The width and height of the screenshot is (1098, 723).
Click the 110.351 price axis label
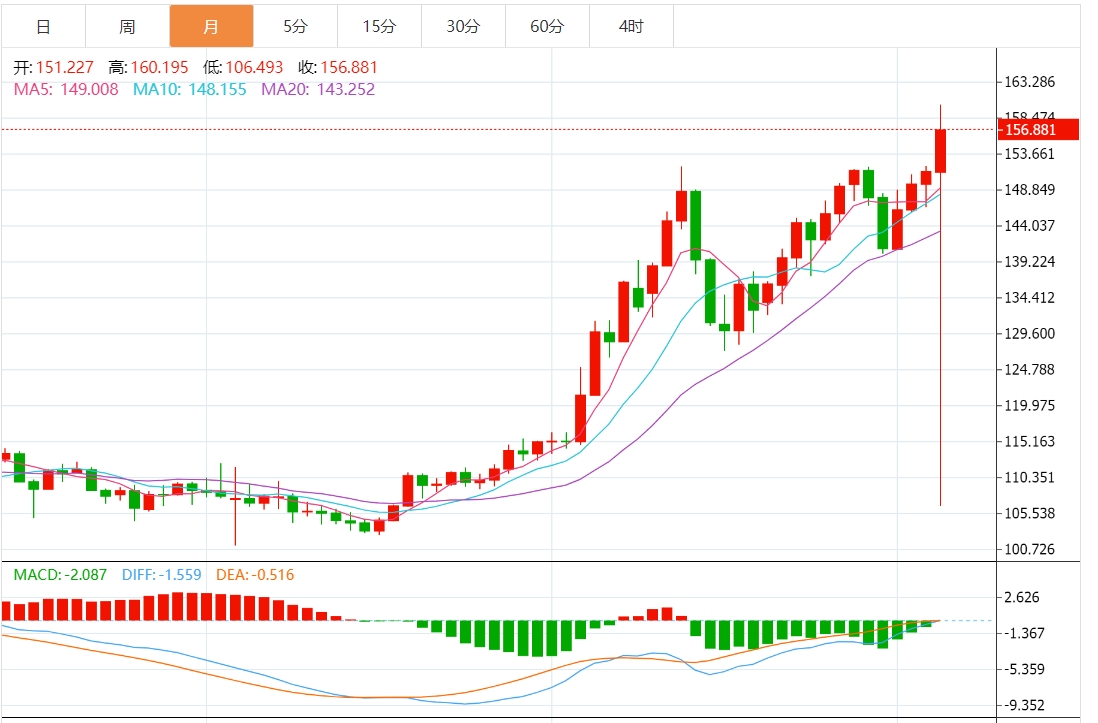tap(1029, 478)
